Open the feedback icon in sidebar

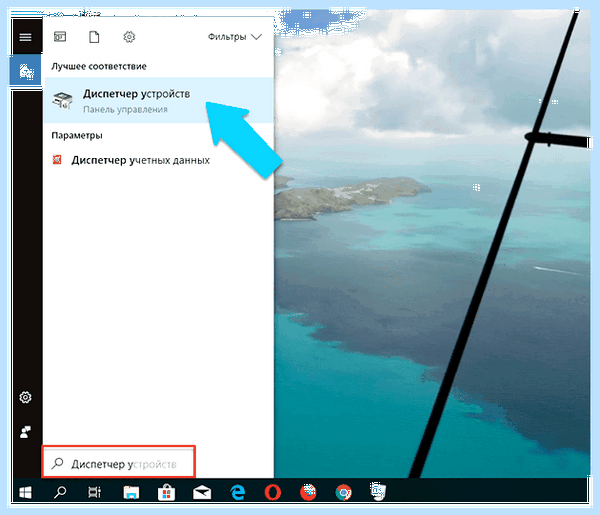pos(26,432)
